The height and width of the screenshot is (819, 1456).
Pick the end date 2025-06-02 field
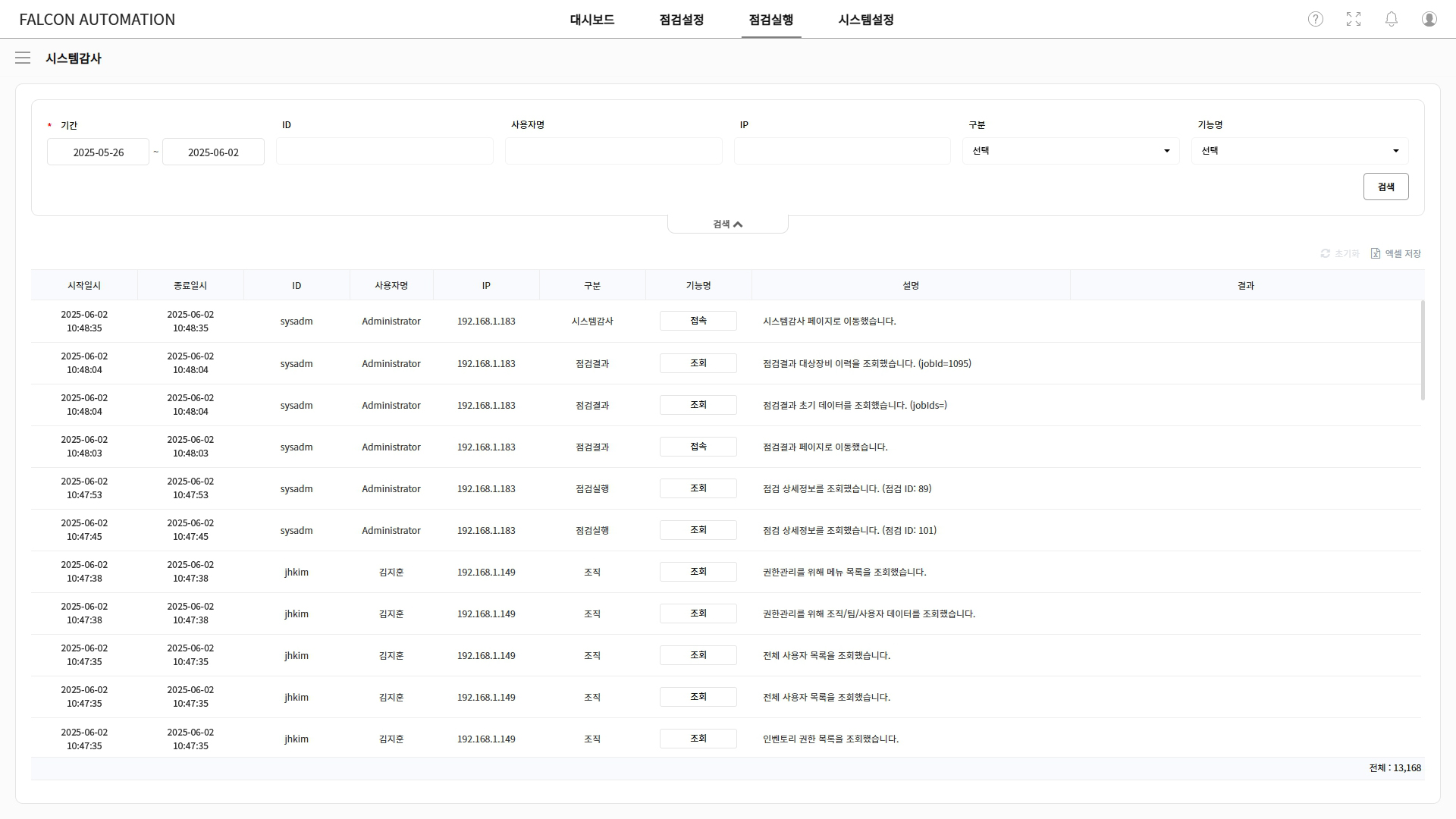[213, 152]
